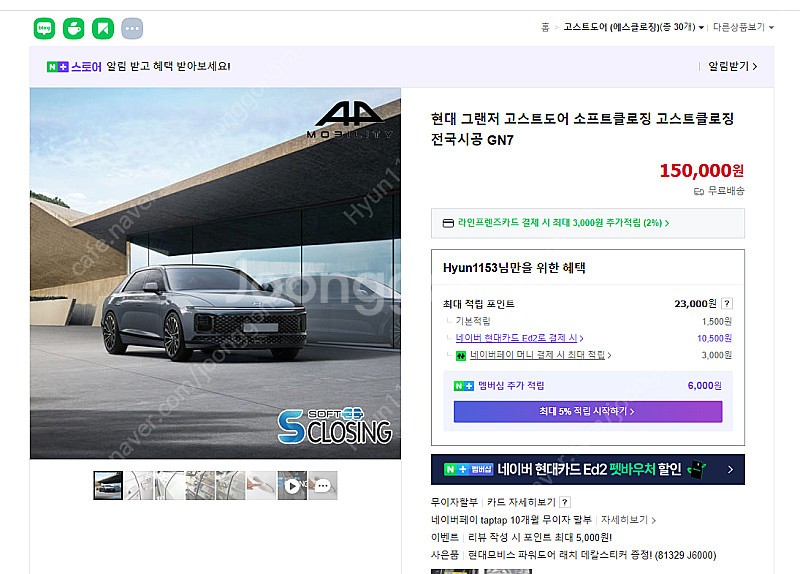Open the 다른상품보기 dropdown
The height and width of the screenshot is (574, 800).
click(743, 27)
